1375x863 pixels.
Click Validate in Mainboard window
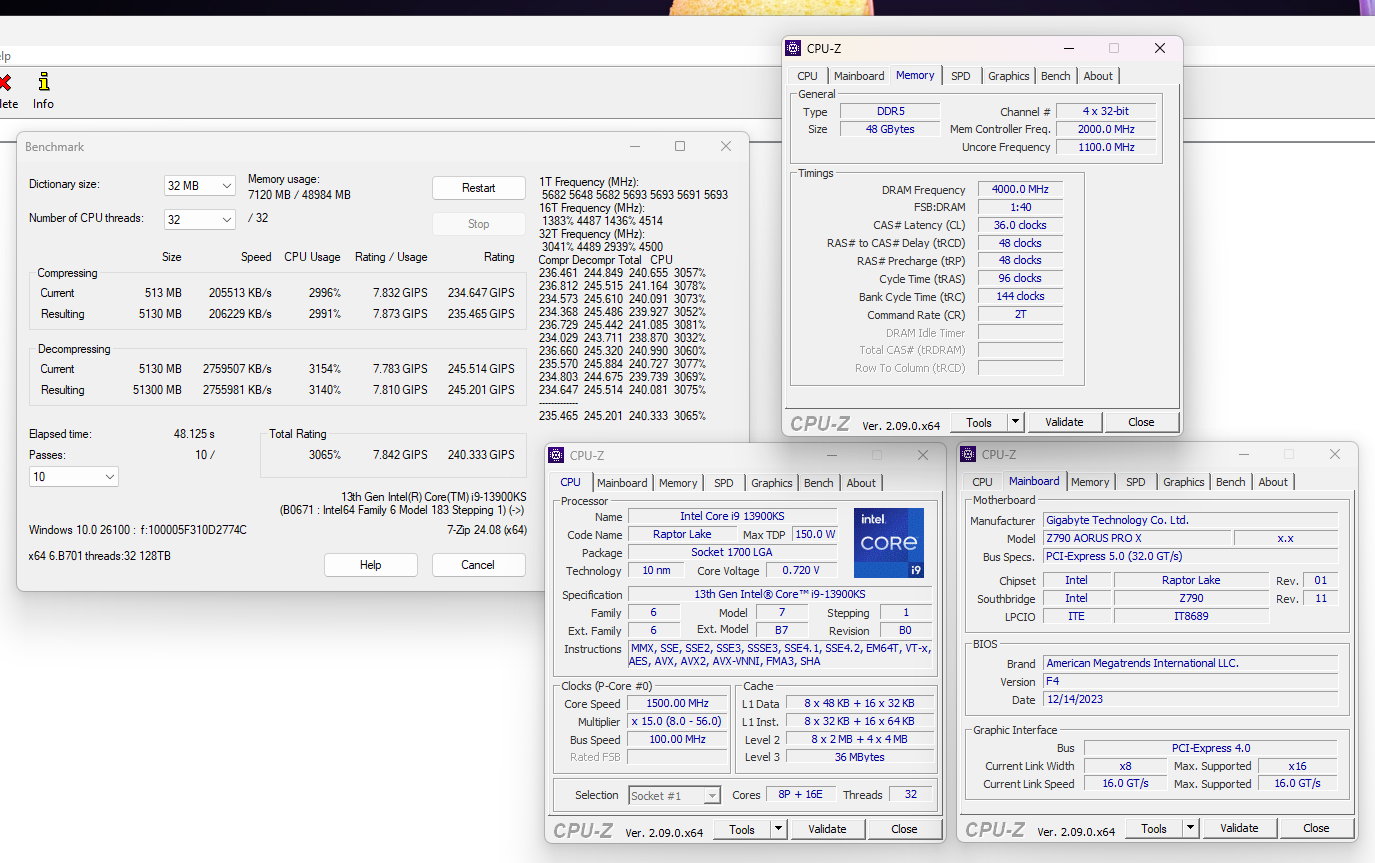click(x=1239, y=828)
